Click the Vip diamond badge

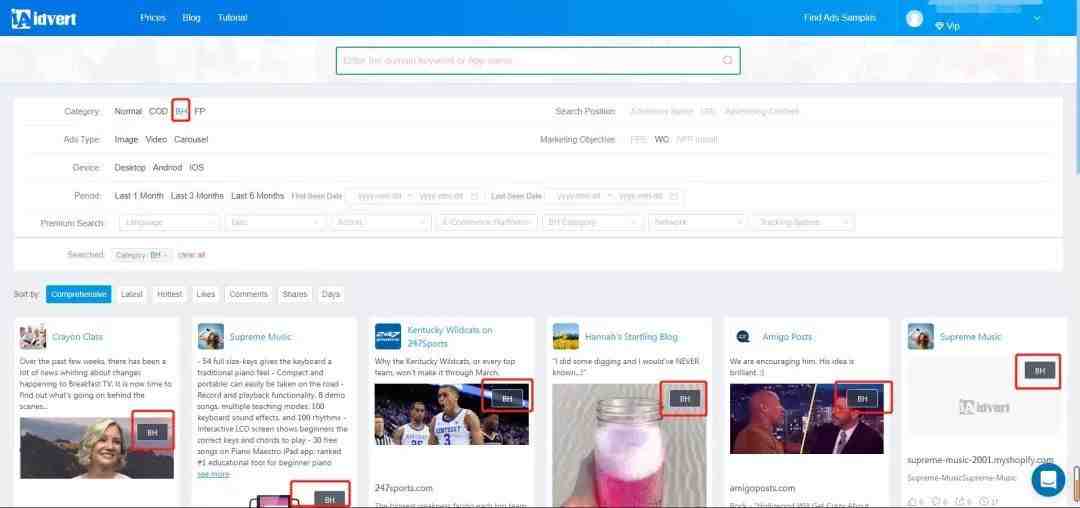(947, 26)
